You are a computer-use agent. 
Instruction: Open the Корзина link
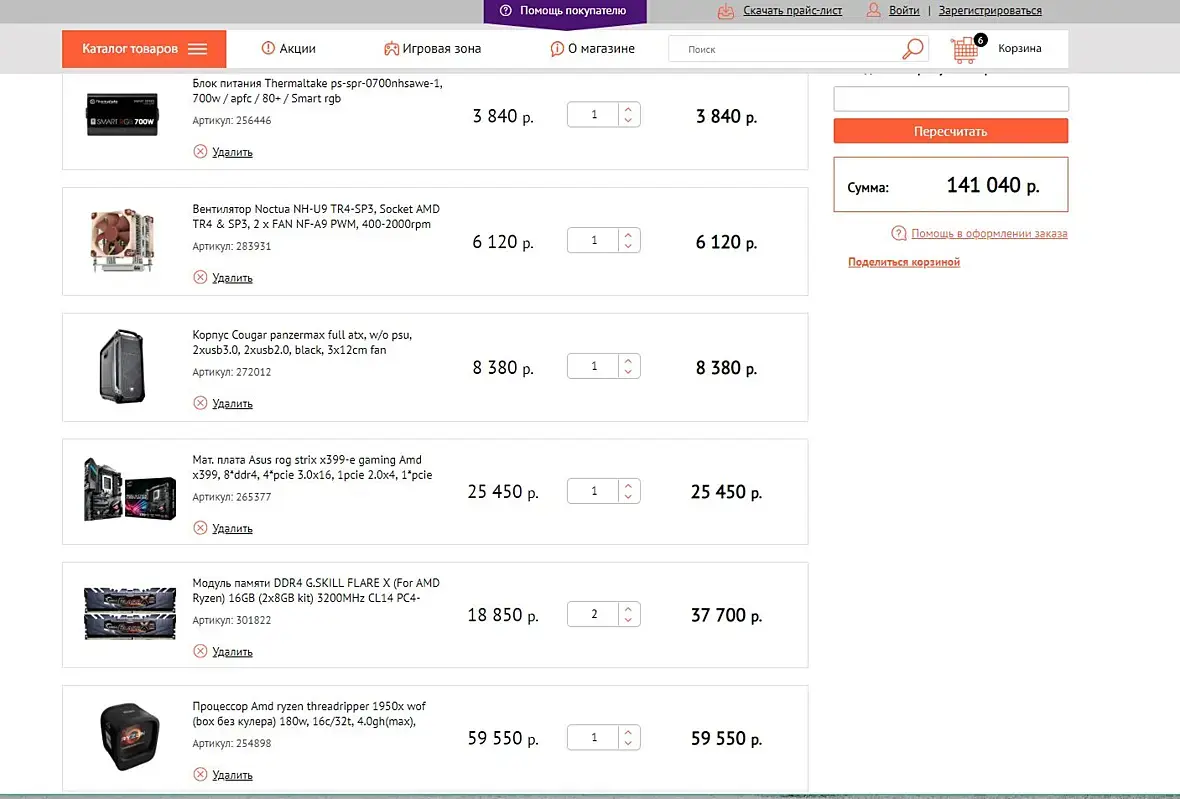tap(1020, 48)
